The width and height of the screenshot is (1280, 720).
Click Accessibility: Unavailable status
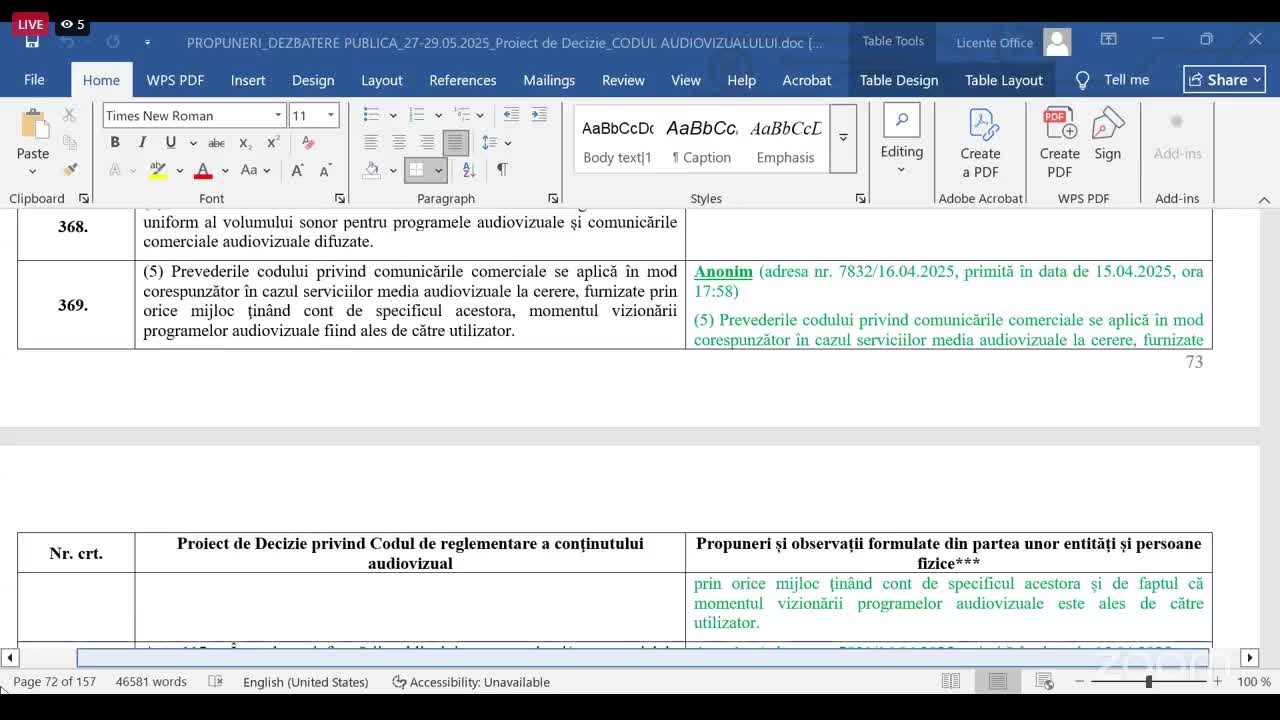pos(470,682)
